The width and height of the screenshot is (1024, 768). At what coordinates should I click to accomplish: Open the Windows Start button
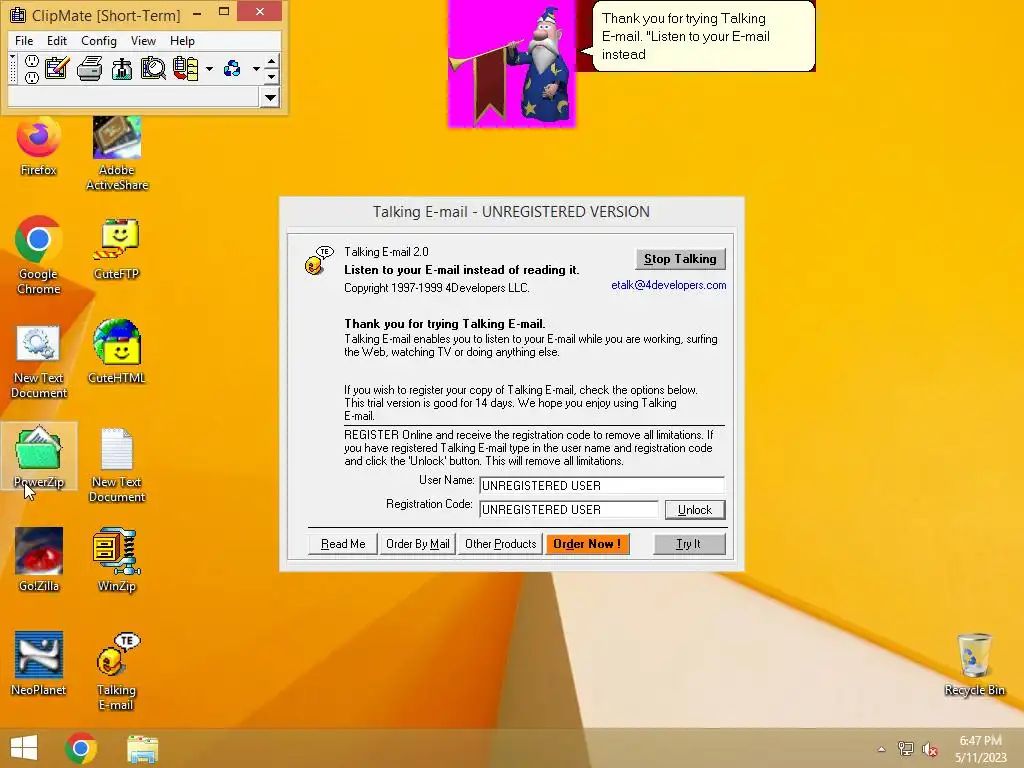24,748
